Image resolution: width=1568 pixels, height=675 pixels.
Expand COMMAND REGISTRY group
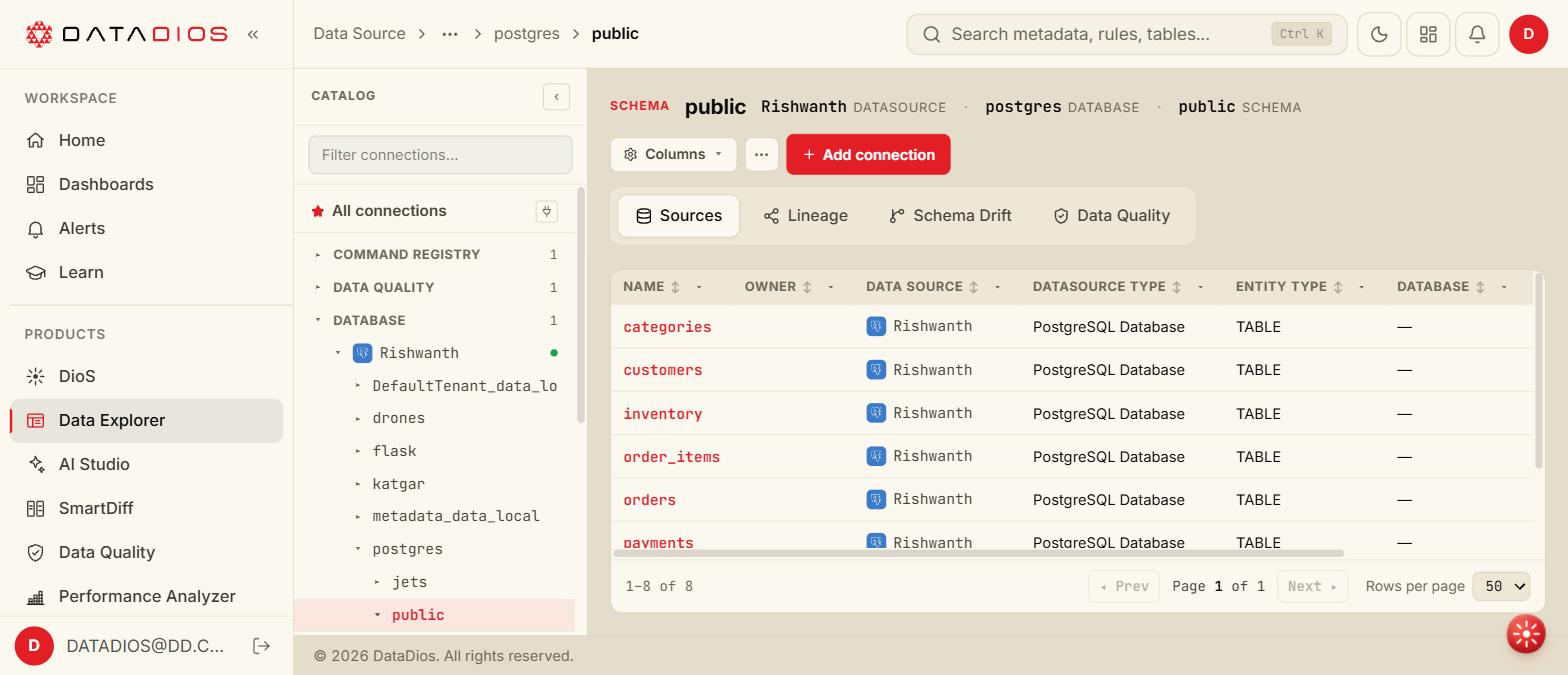point(318,254)
